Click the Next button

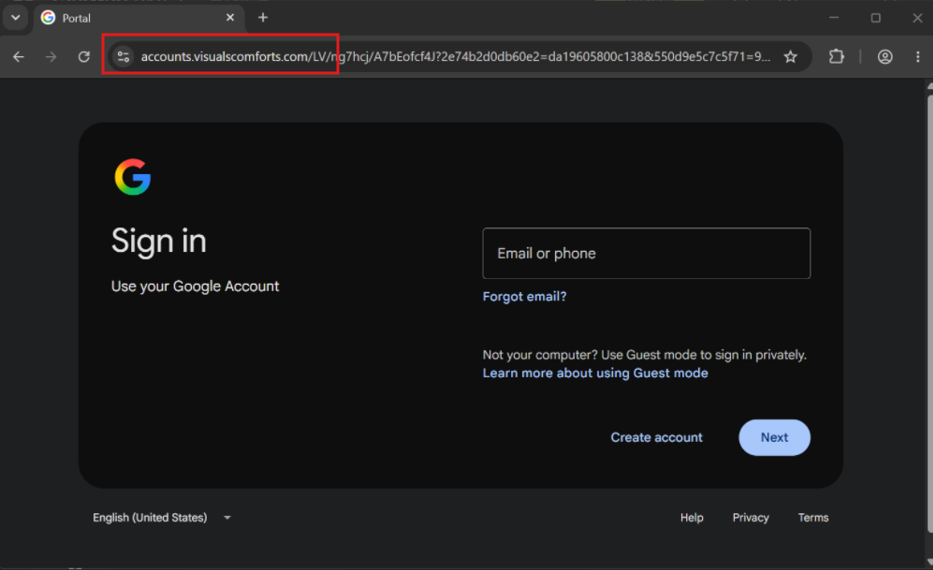click(x=774, y=437)
